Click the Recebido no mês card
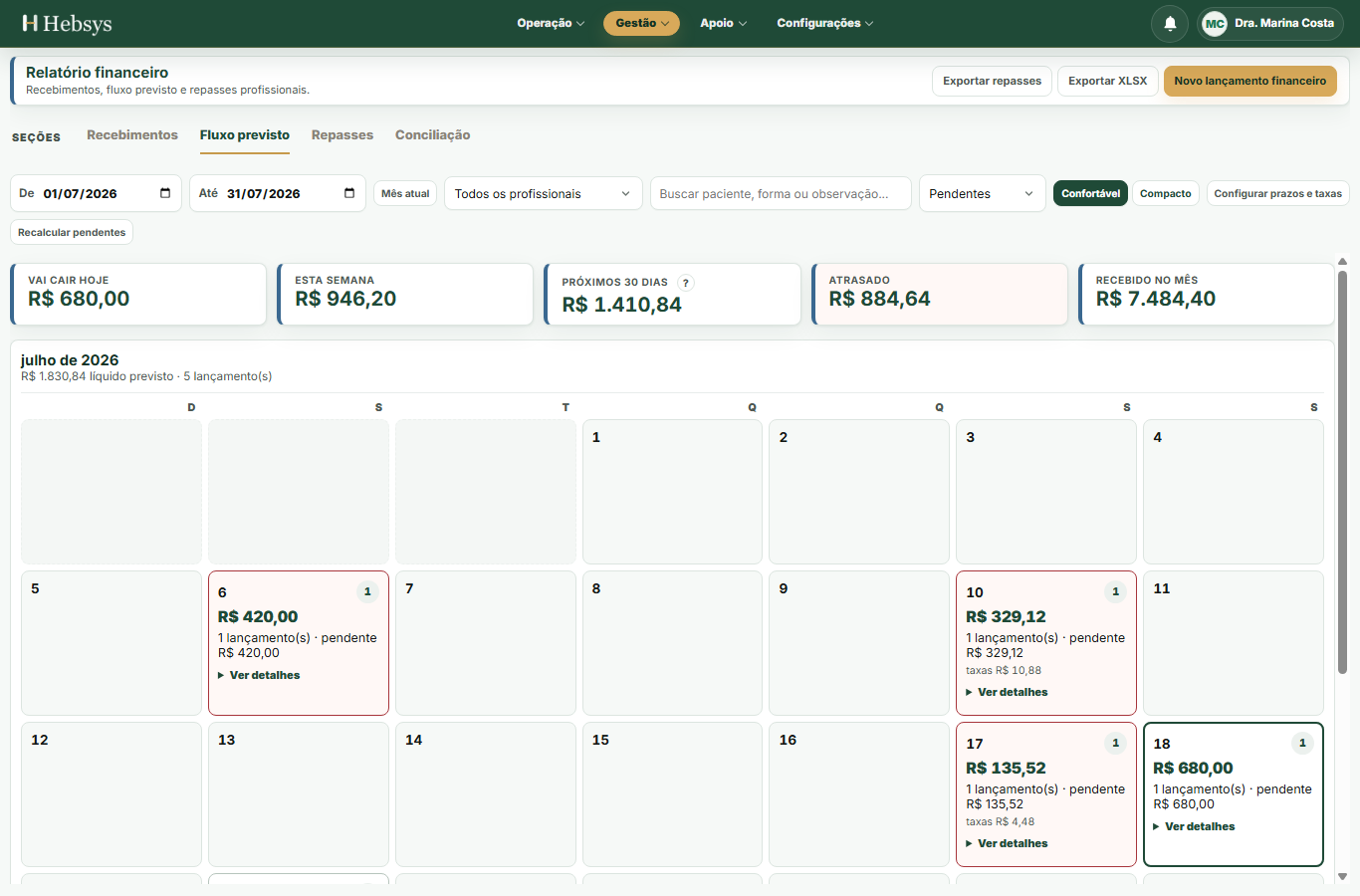 [x=1207, y=294]
